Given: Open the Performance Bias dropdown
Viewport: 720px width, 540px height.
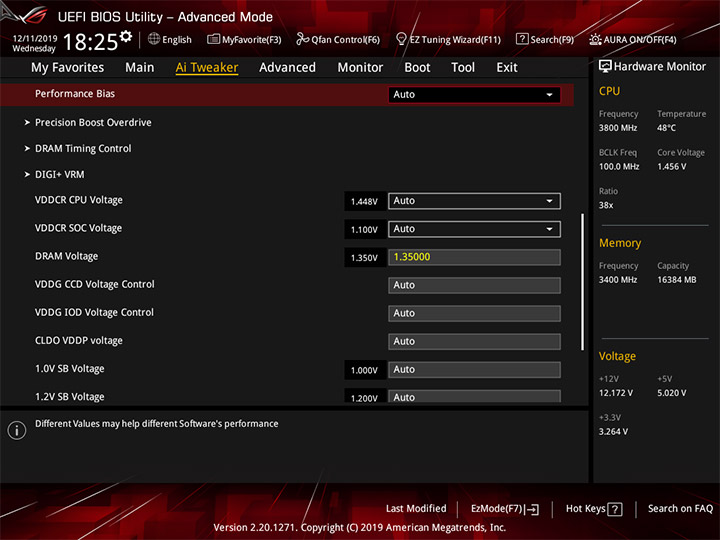Looking at the screenshot, I should [474, 95].
